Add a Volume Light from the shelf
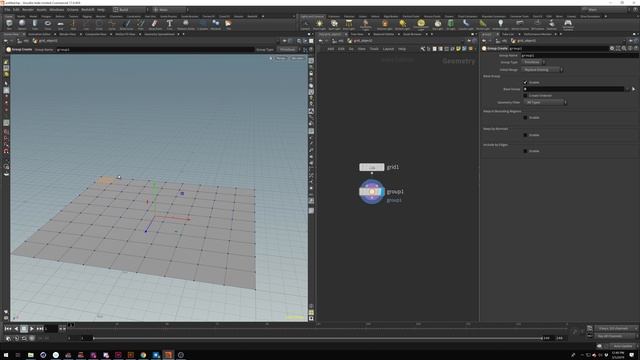The width and height of the screenshot is (640, 360). coord(384,24)
